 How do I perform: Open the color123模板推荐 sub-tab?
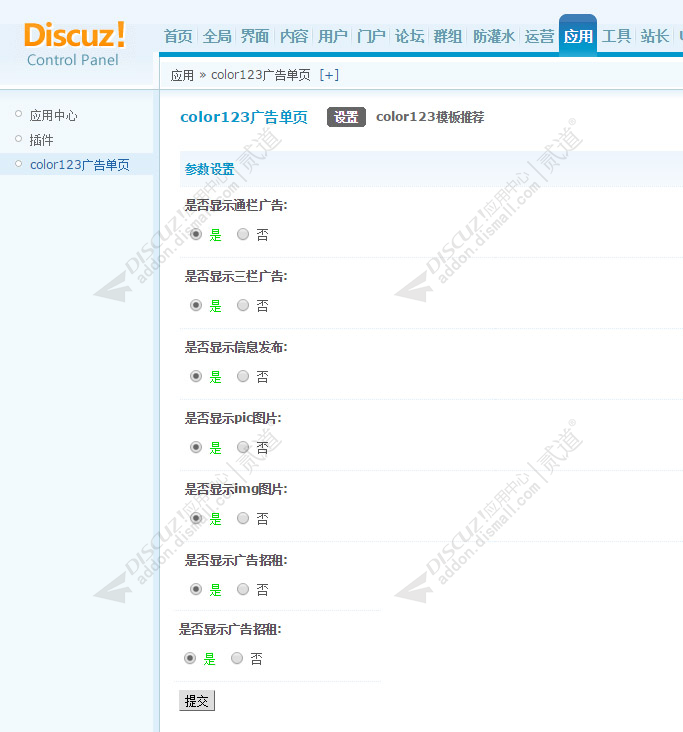(430, 117)
